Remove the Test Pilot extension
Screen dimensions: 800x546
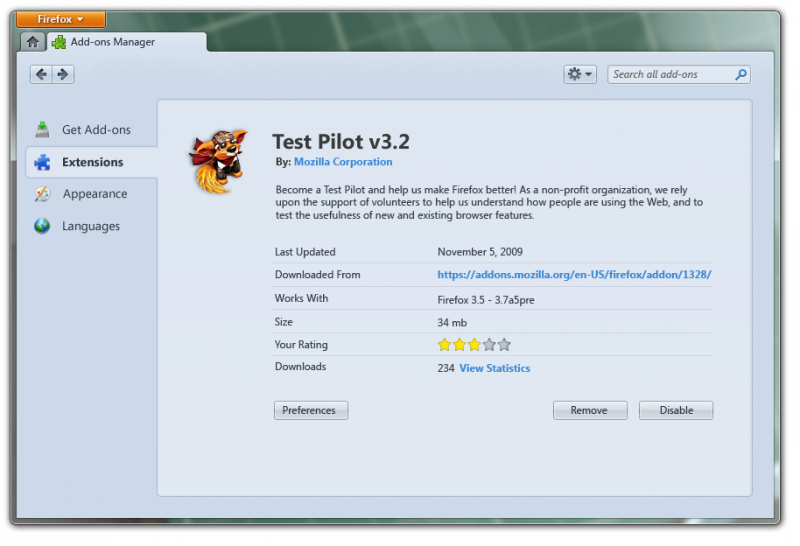[x=589, y=410]
